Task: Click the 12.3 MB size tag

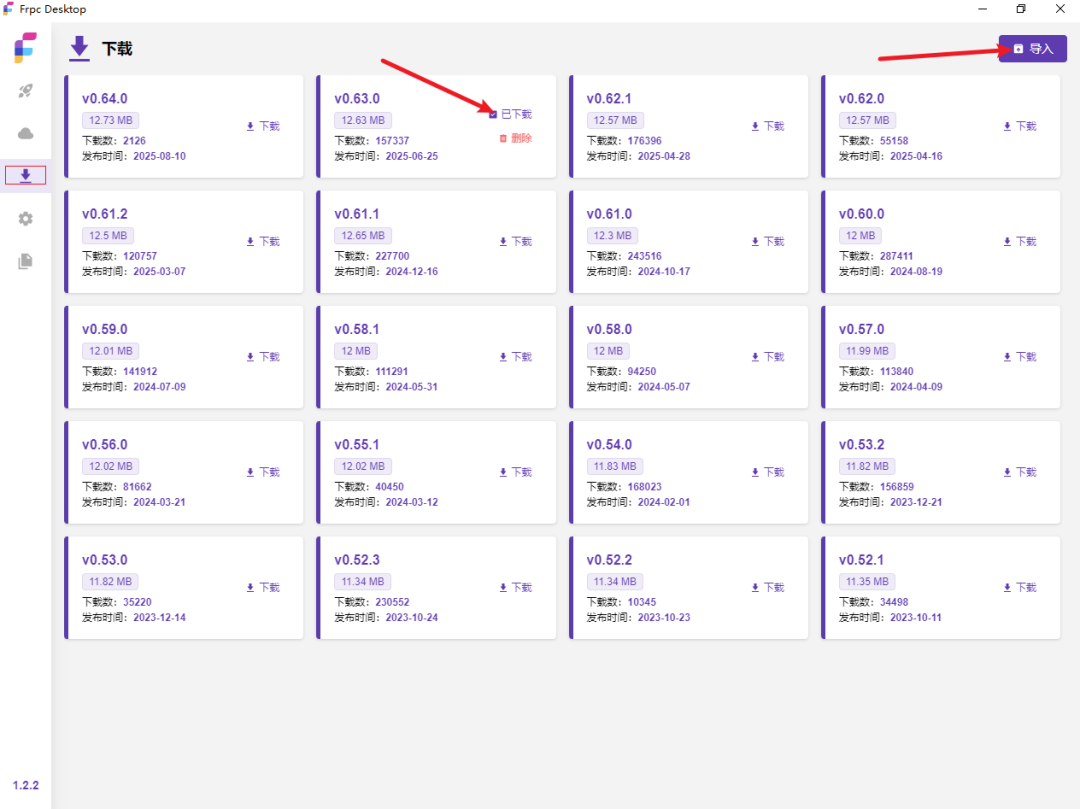Action: tap(612, 235)
